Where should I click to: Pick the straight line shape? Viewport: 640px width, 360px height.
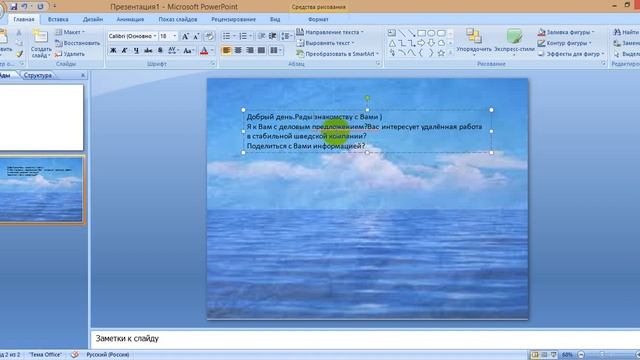pyautogui.click(x=402, y=33)
